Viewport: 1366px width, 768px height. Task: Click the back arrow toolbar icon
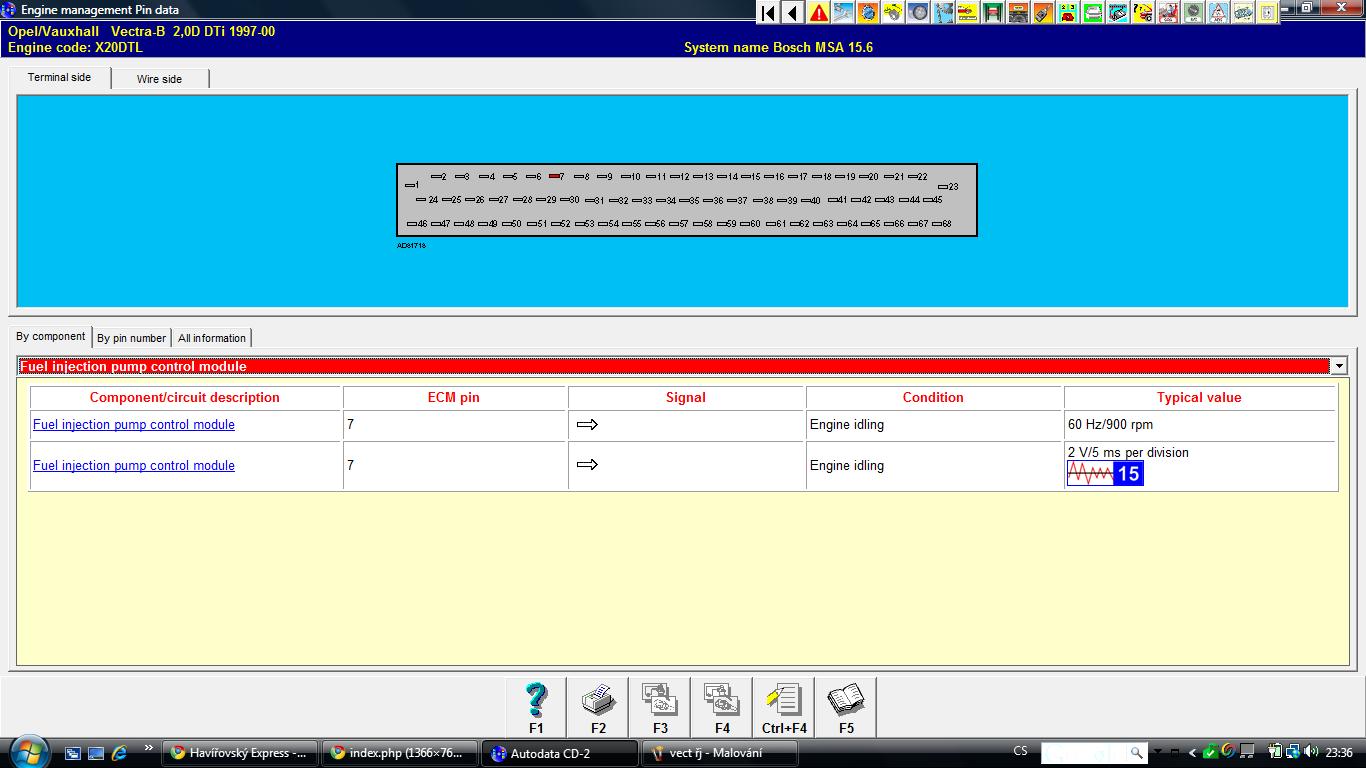pos(792,13)
